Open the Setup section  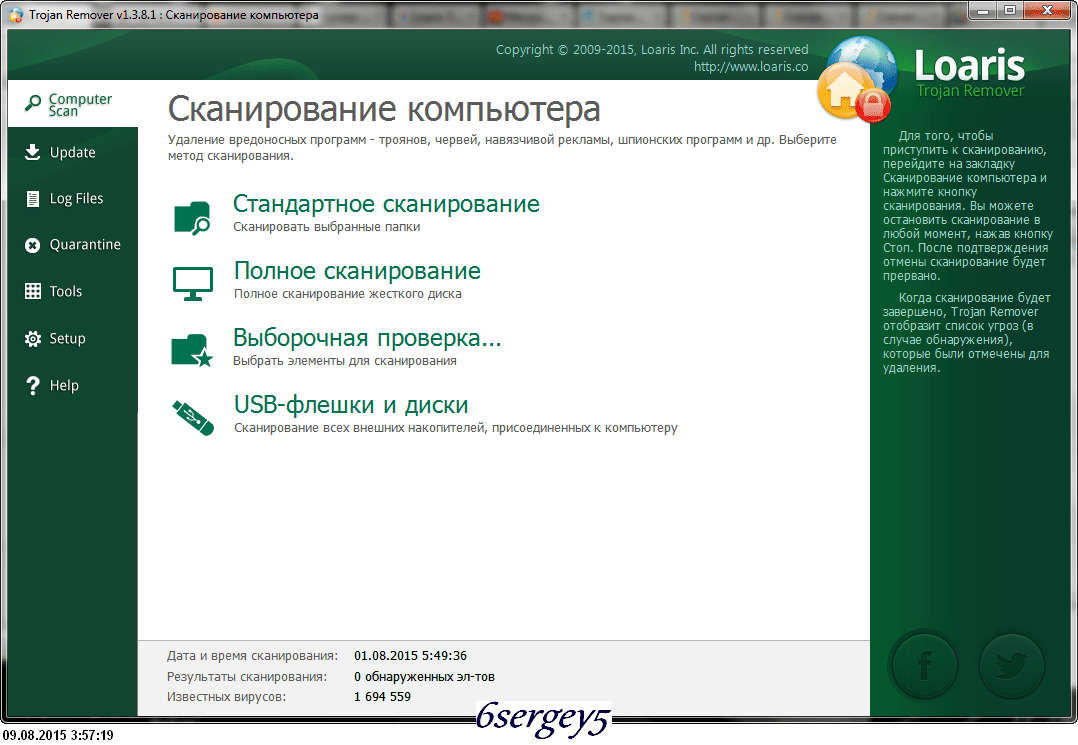pos(73,338)
